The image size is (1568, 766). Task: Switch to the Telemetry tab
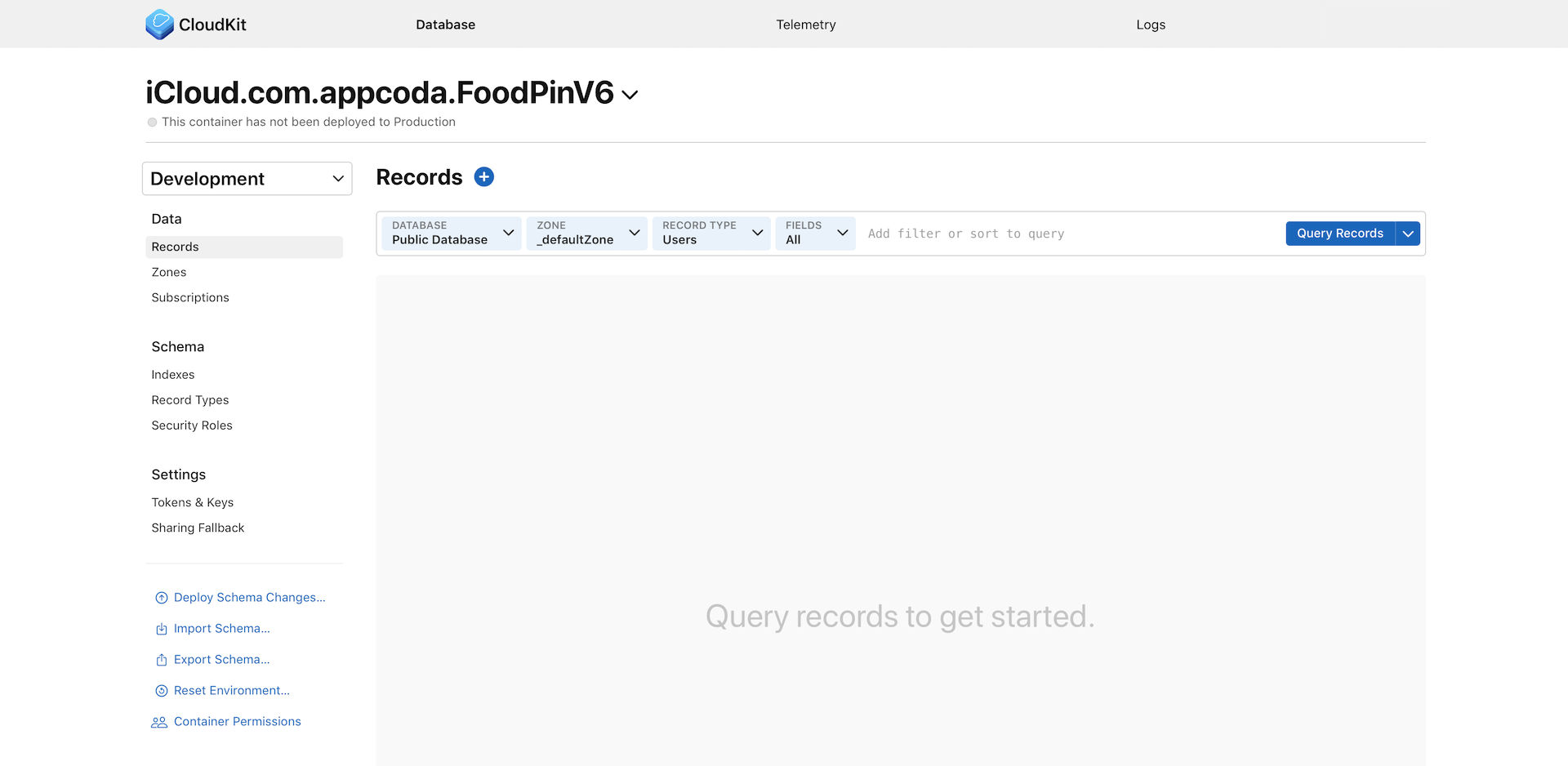click(805, 24)
